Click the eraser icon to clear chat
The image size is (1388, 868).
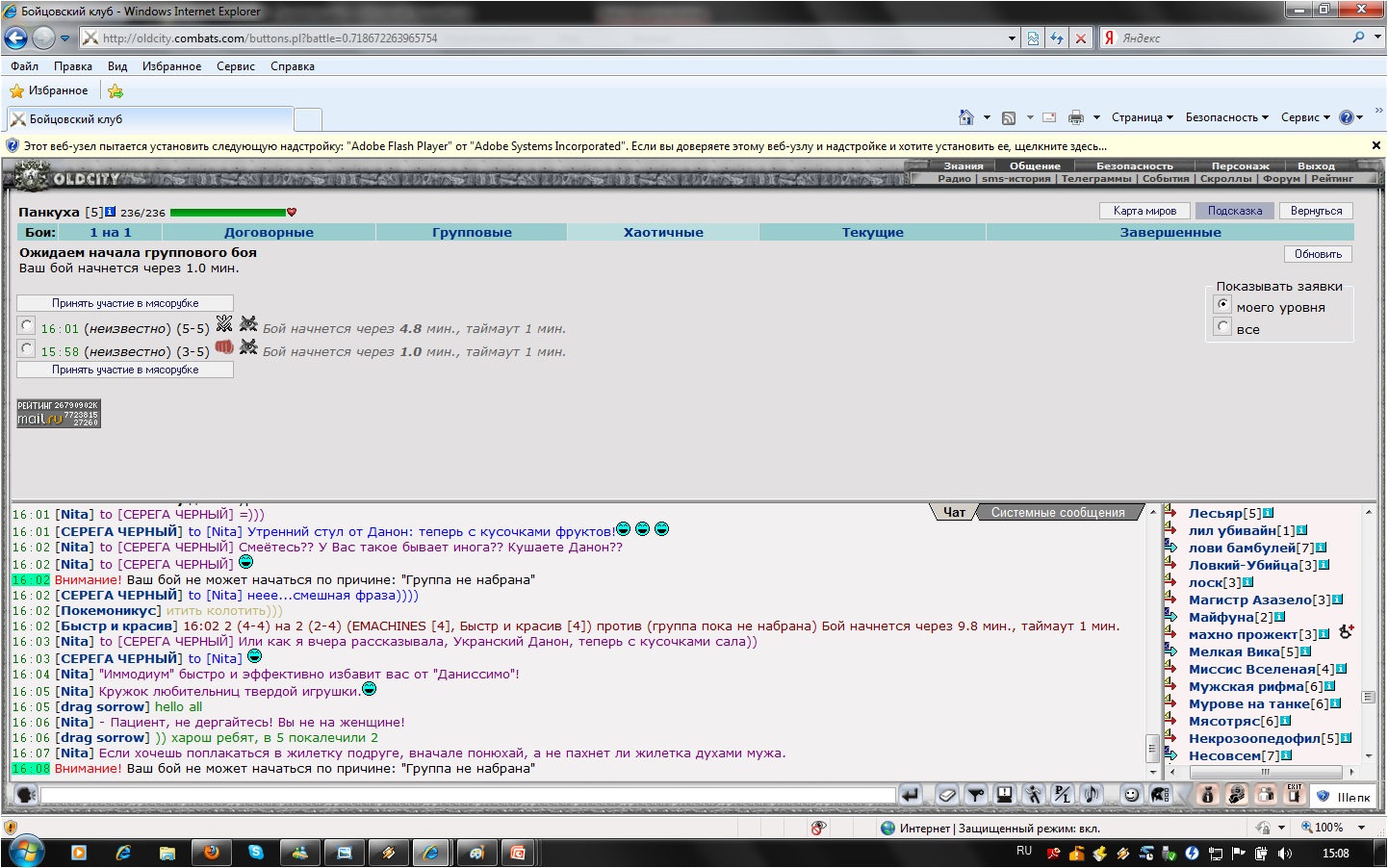pyautogui.click(x=947, y=795)
